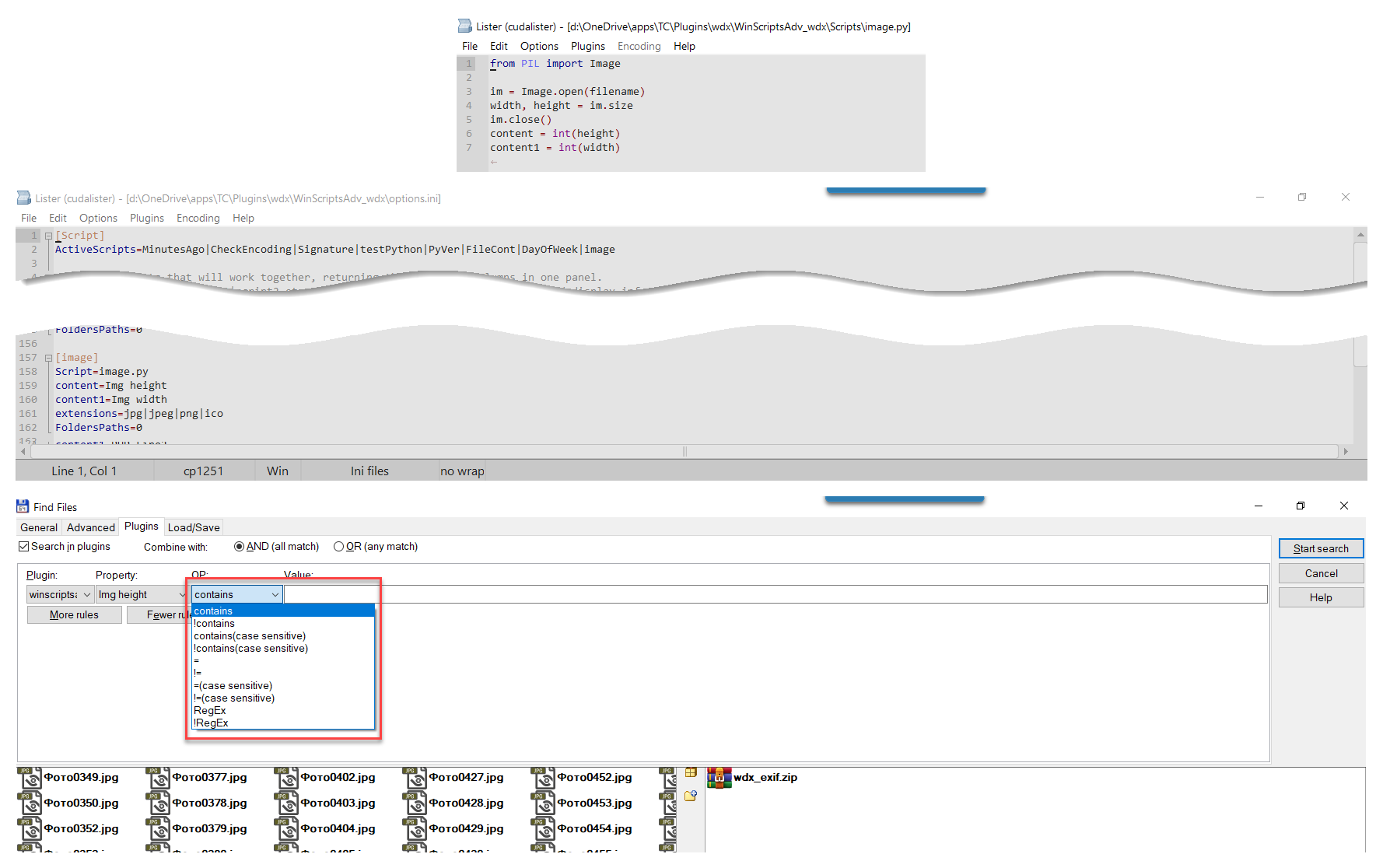Collapse the OP combo box showing contains
The width and height of the screenshot is (1383, 868).
(237, 594)
